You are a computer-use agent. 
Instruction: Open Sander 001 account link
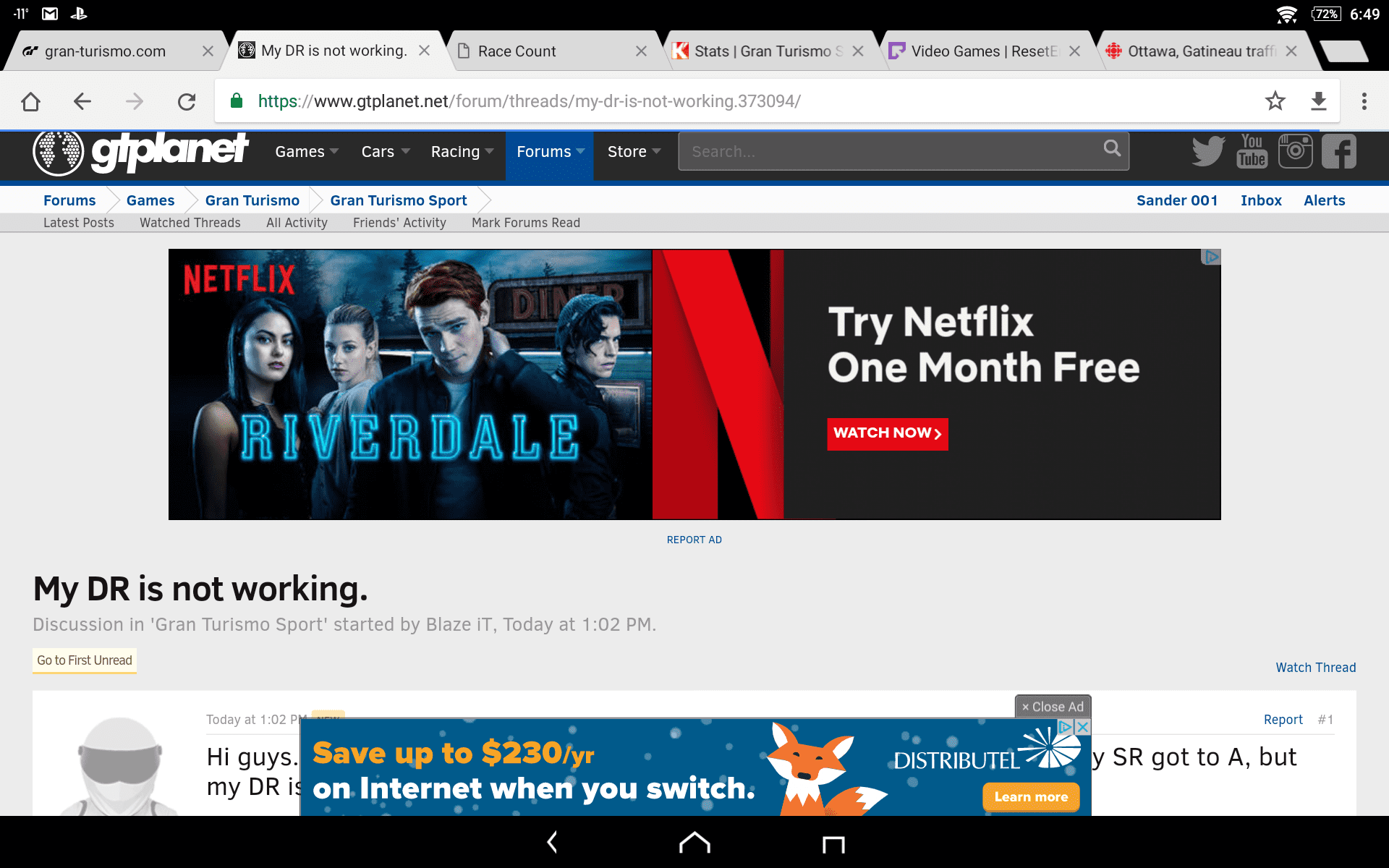point(1177,200)
